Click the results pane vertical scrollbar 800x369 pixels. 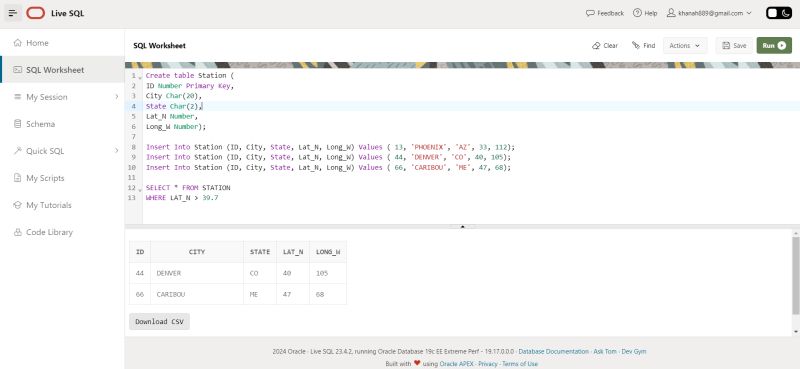[795, 276]
